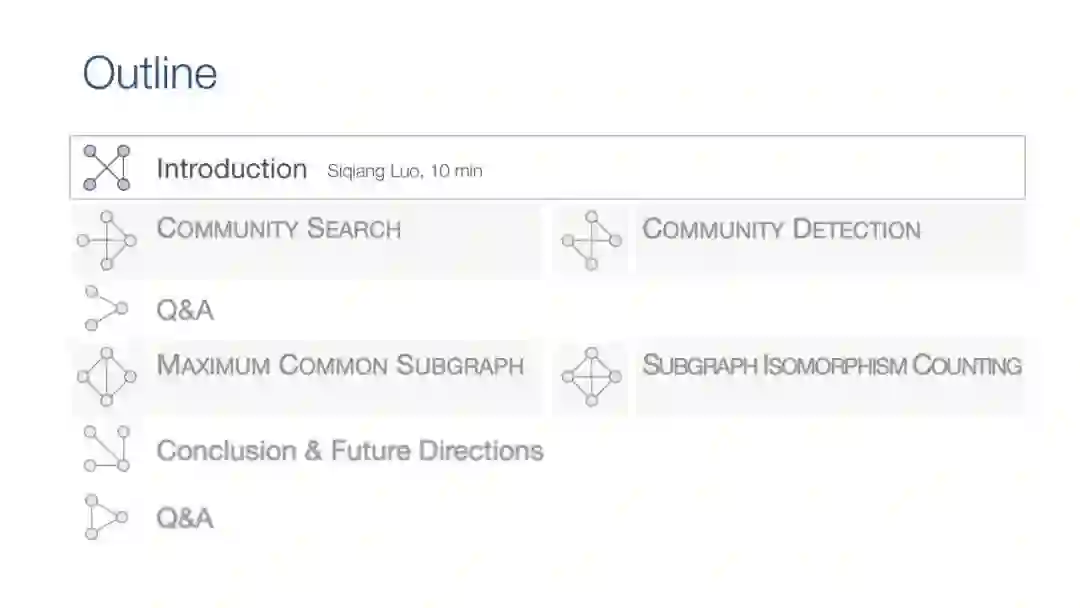Jump to Subgraph Isomorphism Counting section
1080x608 pixels.
pyautogui.click(x=831, y=365)
